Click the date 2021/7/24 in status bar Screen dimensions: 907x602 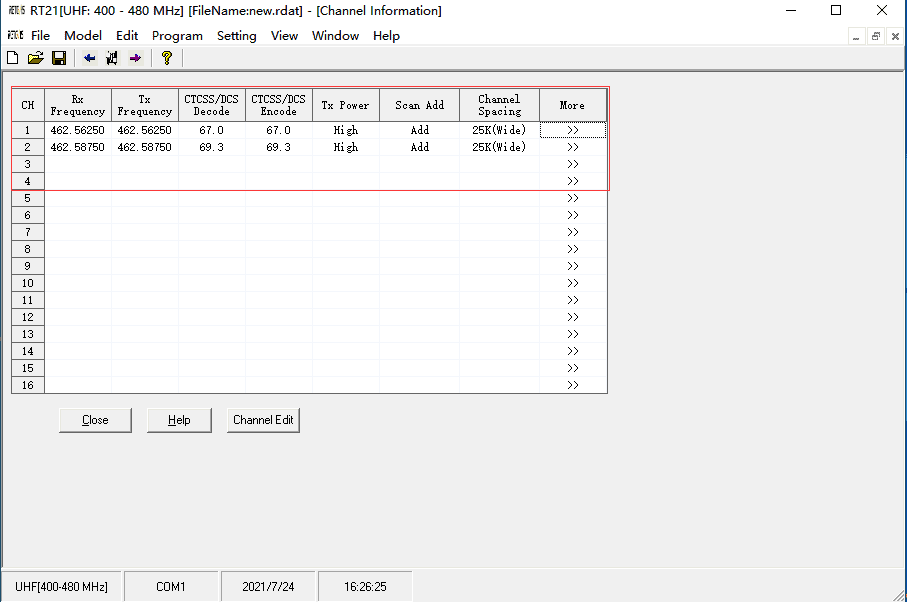[268, 586]
